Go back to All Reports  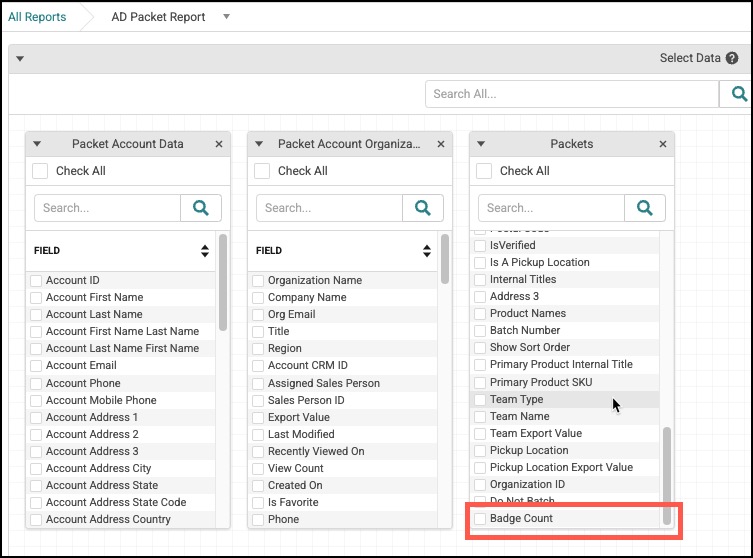pyautogui.click(x=37, y=17)
